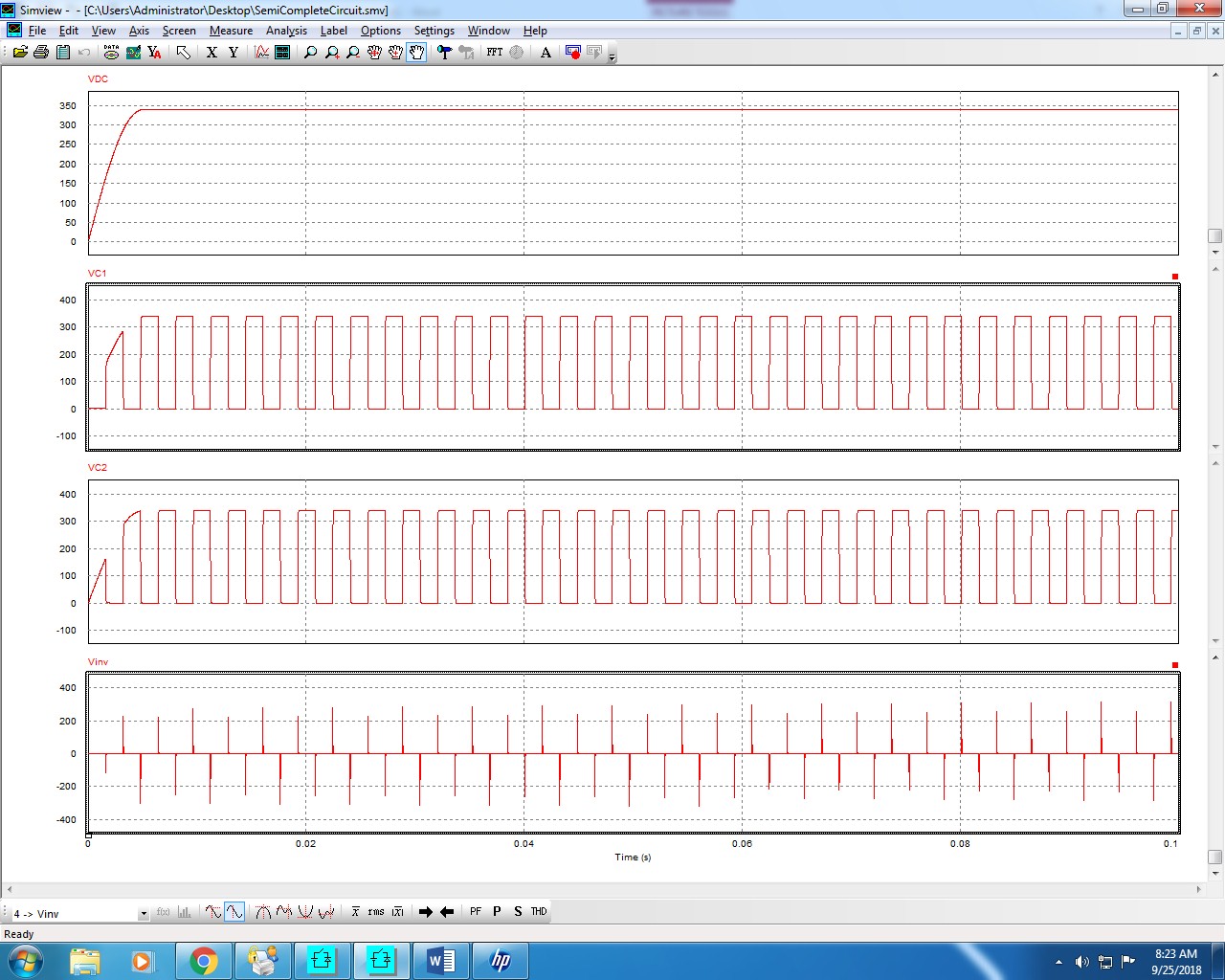Viewport: 1225px width, 980px height.
Task: Open the File menu
Action: tap(37, 31)
